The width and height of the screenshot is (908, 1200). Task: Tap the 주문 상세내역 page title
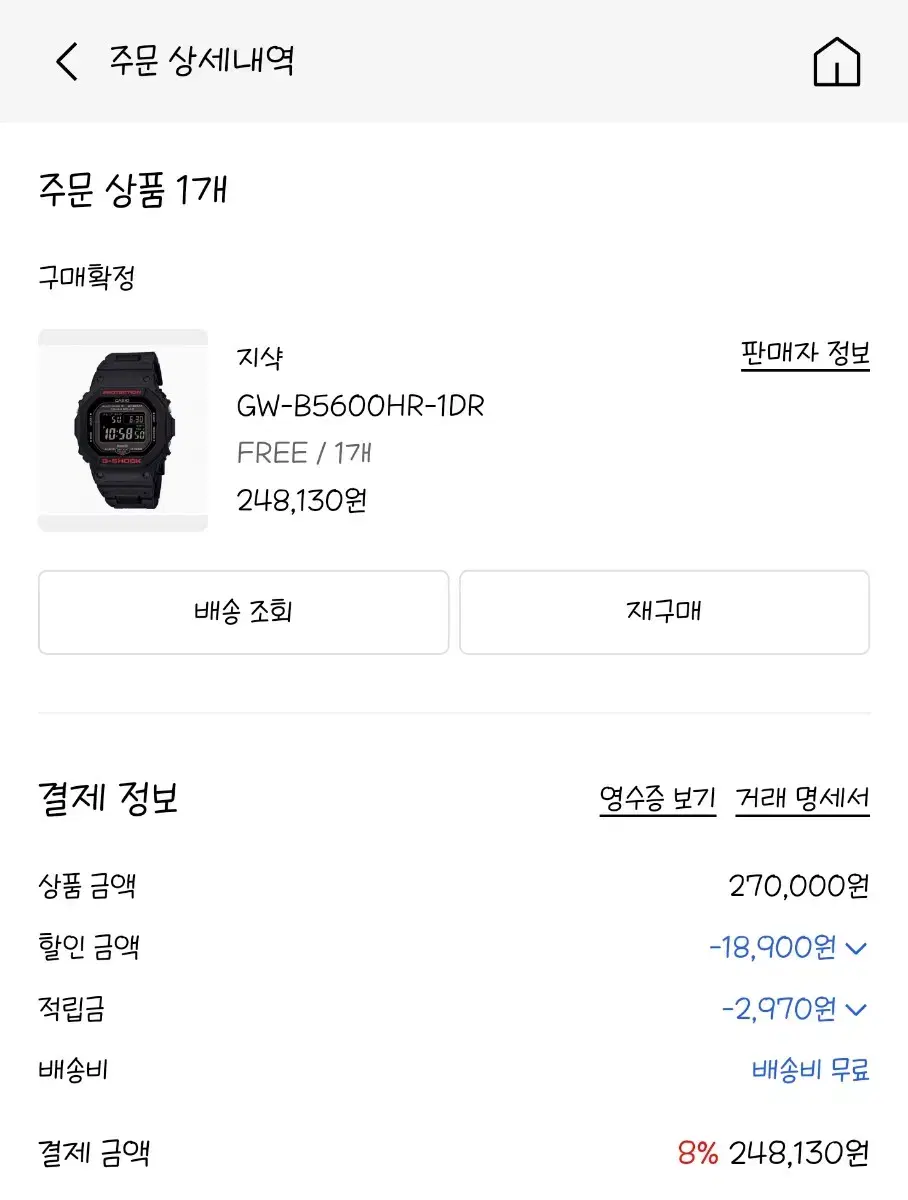pyautogui.click(x=201, y=60)
